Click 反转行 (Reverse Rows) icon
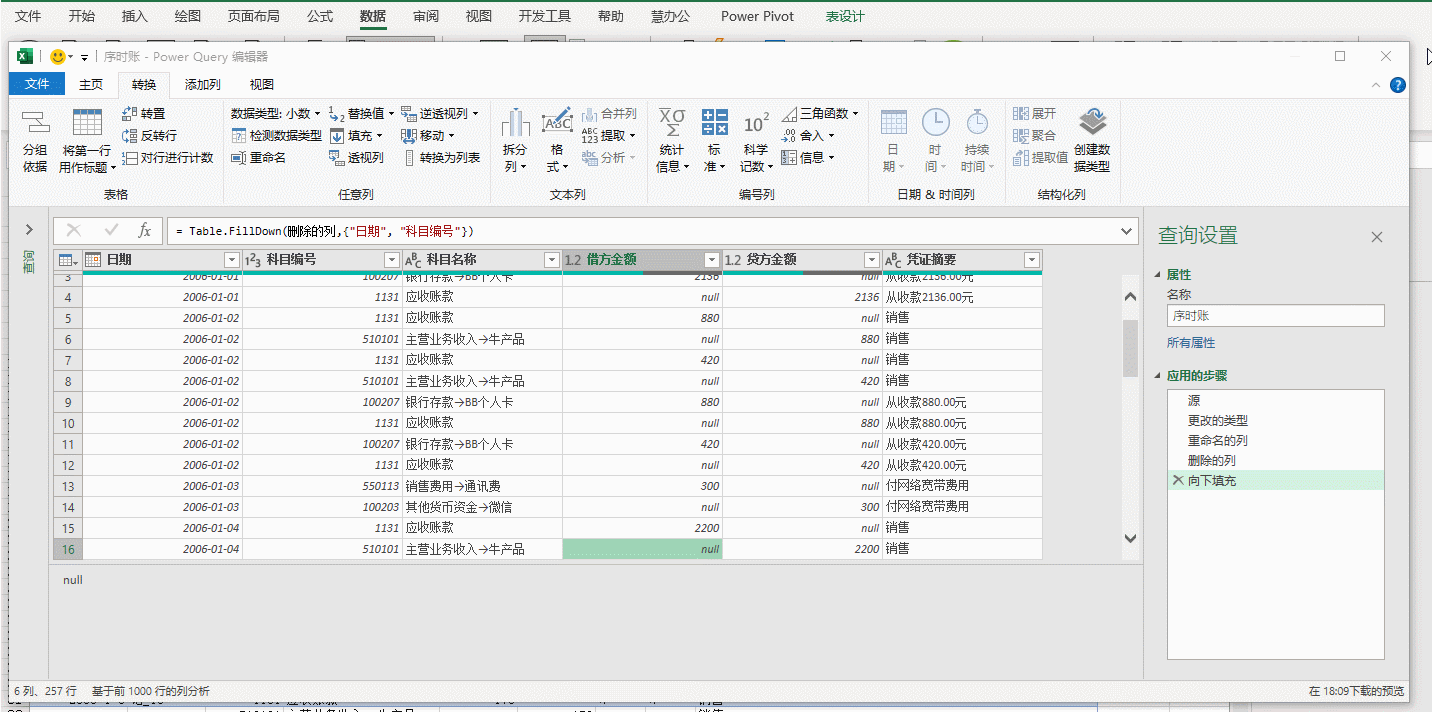1432x712 pixels. click(x=129, y=135)
